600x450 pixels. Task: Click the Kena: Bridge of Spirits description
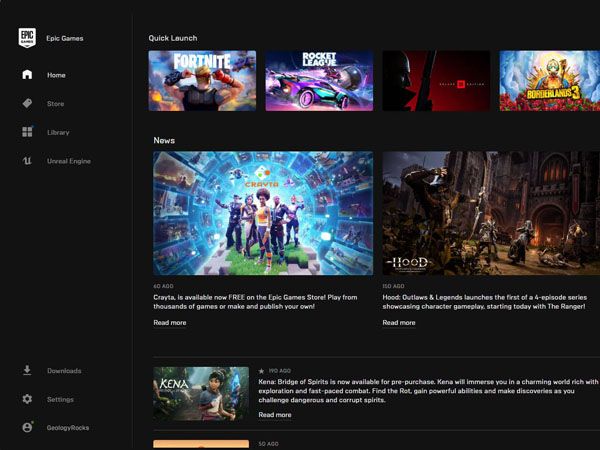pos(428,391)
